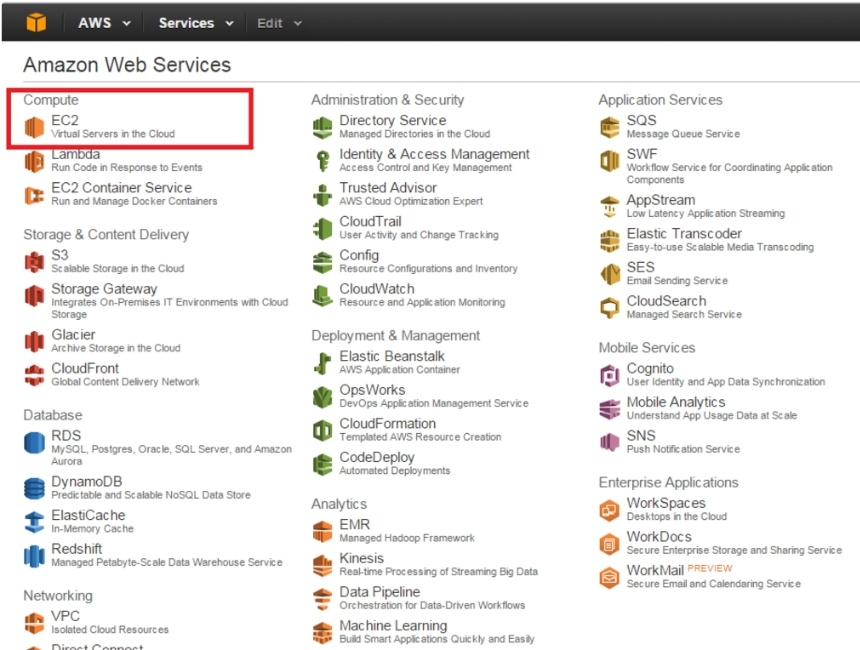Open the Cognito link
860x650 pixels.
[650, 369]
